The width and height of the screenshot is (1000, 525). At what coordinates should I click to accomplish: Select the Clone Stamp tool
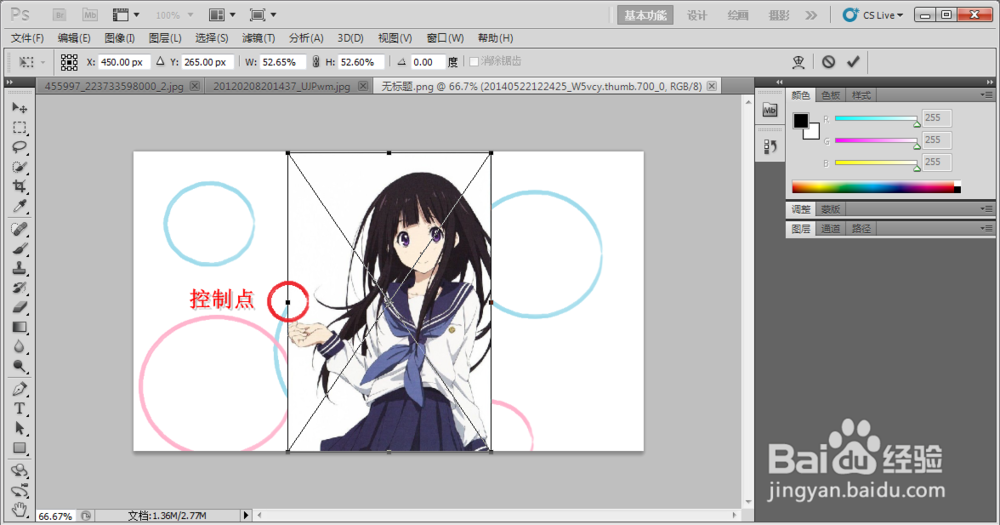[20, 268]
